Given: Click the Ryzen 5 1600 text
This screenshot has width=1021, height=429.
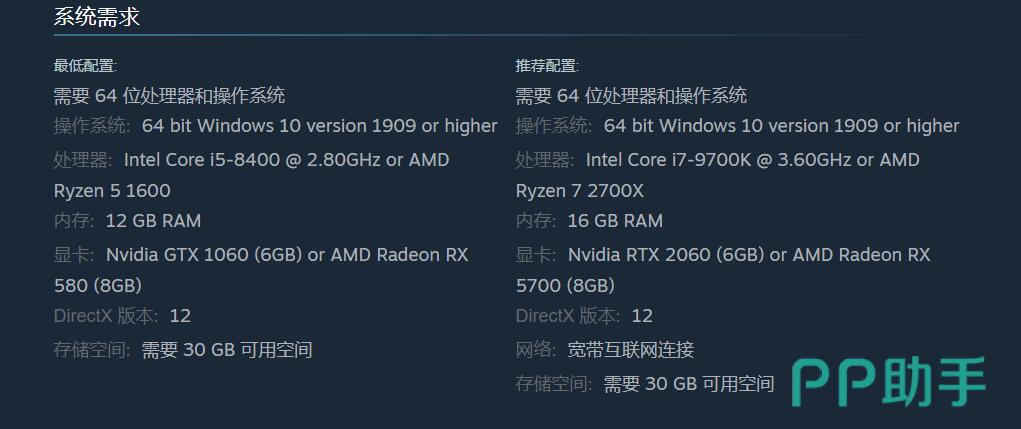Looking at the screenshot, I should tap(112, 191).
